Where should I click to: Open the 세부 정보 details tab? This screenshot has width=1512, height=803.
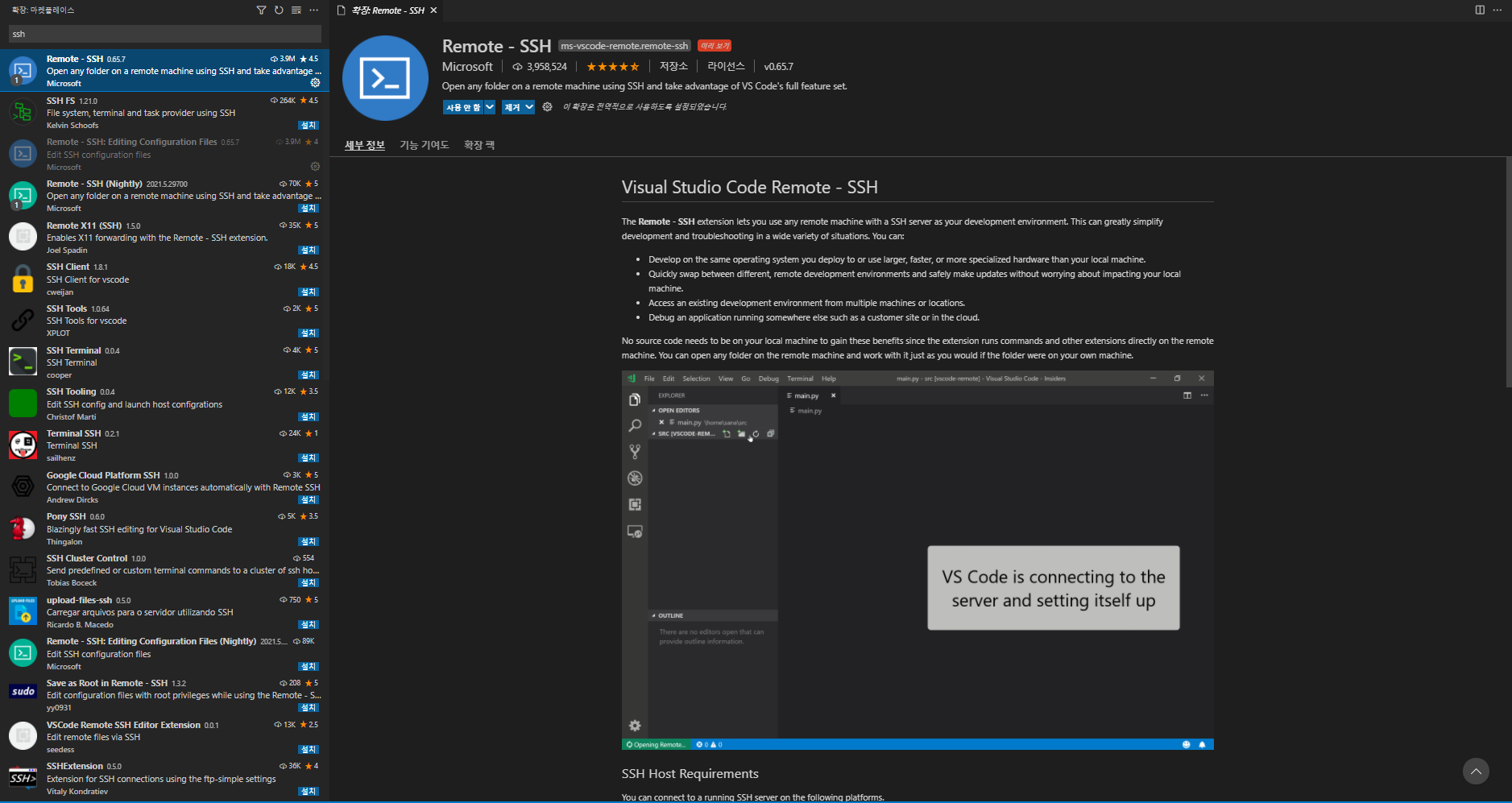[365, 145]
